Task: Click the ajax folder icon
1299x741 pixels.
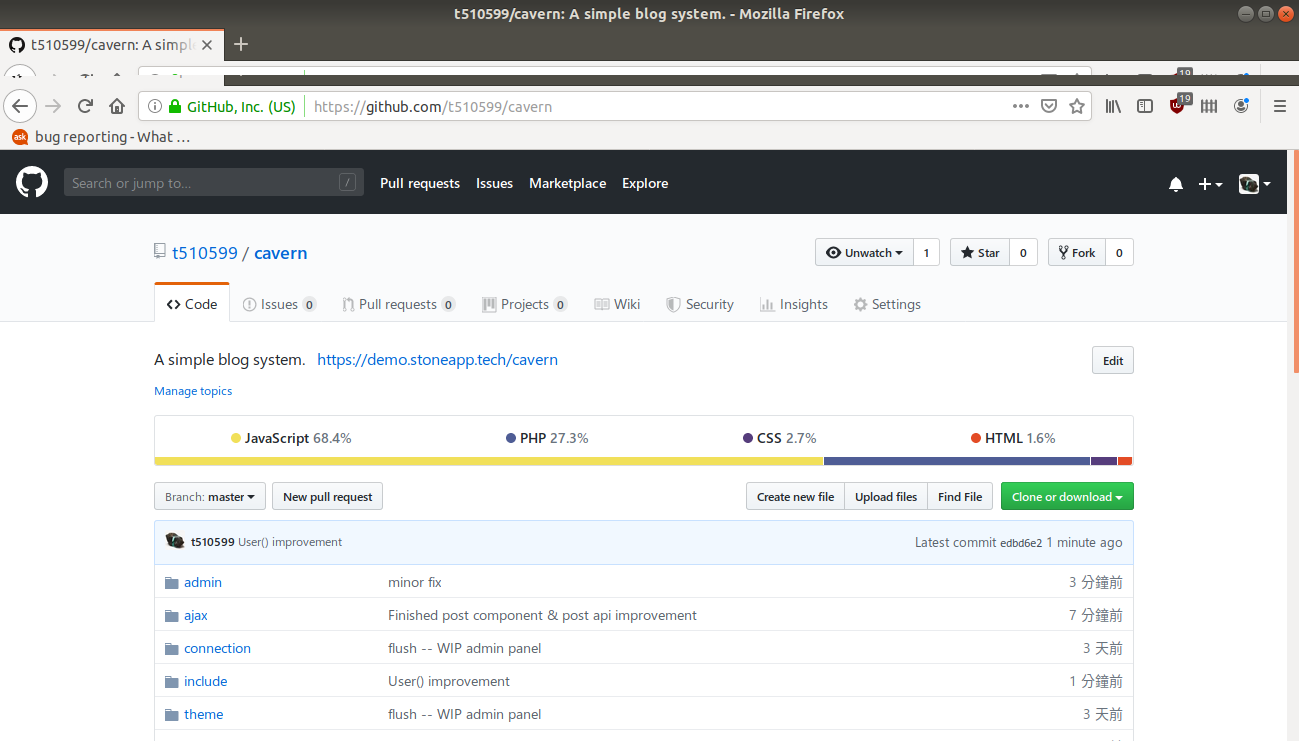Action: [x=171, y=615]
